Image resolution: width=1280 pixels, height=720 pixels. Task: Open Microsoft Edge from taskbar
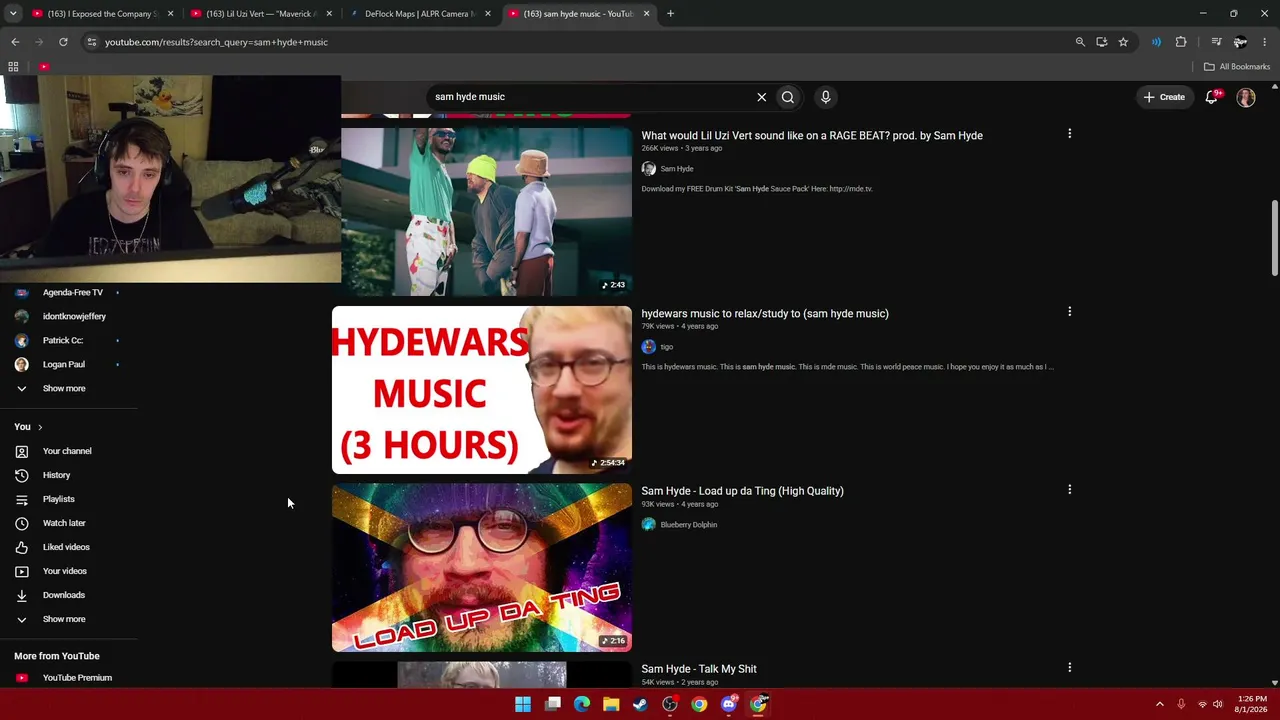[x=582, y=704]
